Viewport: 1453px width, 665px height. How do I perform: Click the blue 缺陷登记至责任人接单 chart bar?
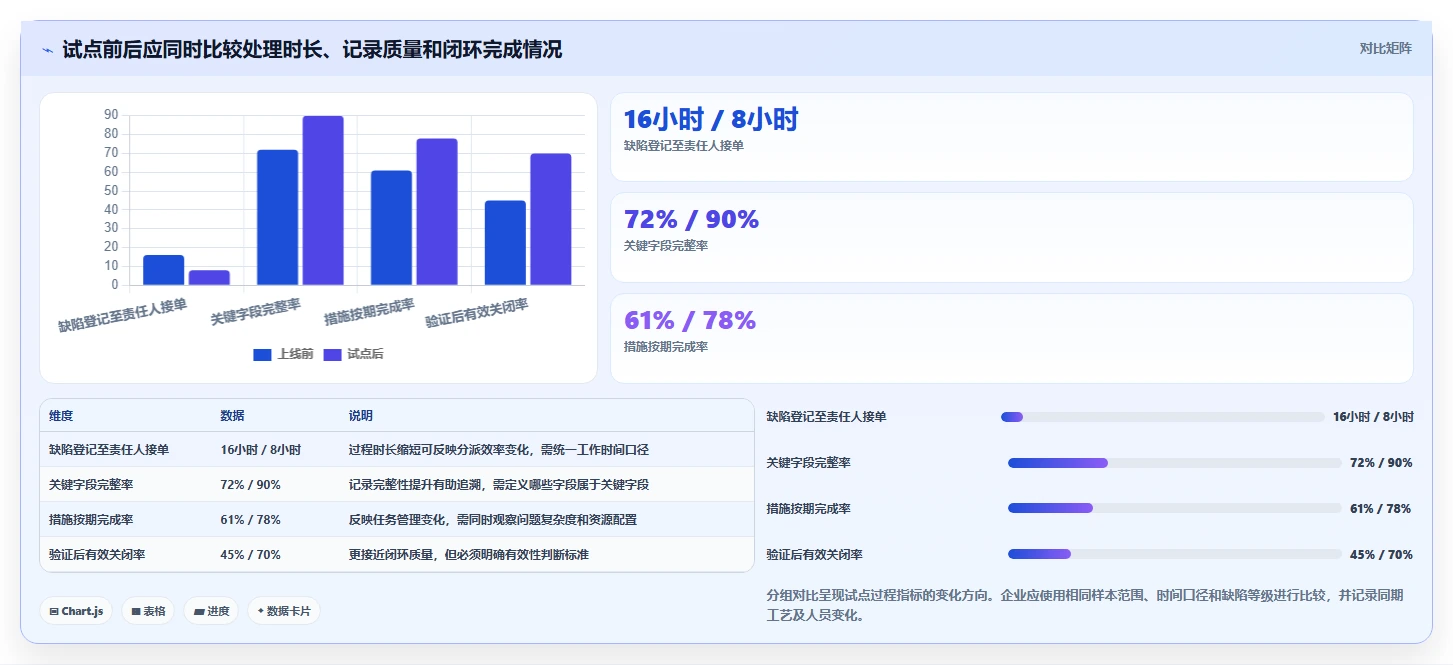pos(163,270)
